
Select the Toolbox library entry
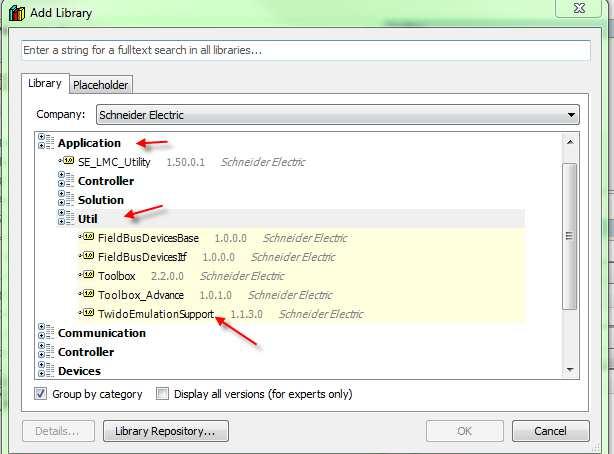[x=117, y=276]
